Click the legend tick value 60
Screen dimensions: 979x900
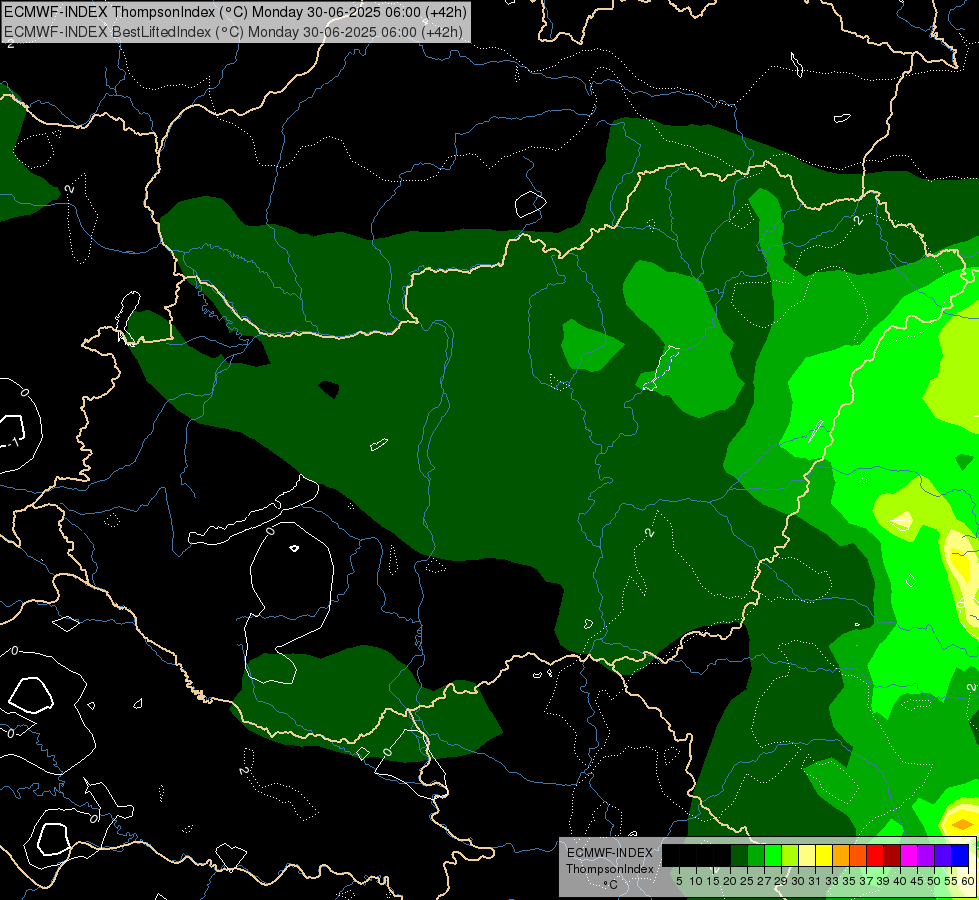[968, 881]
